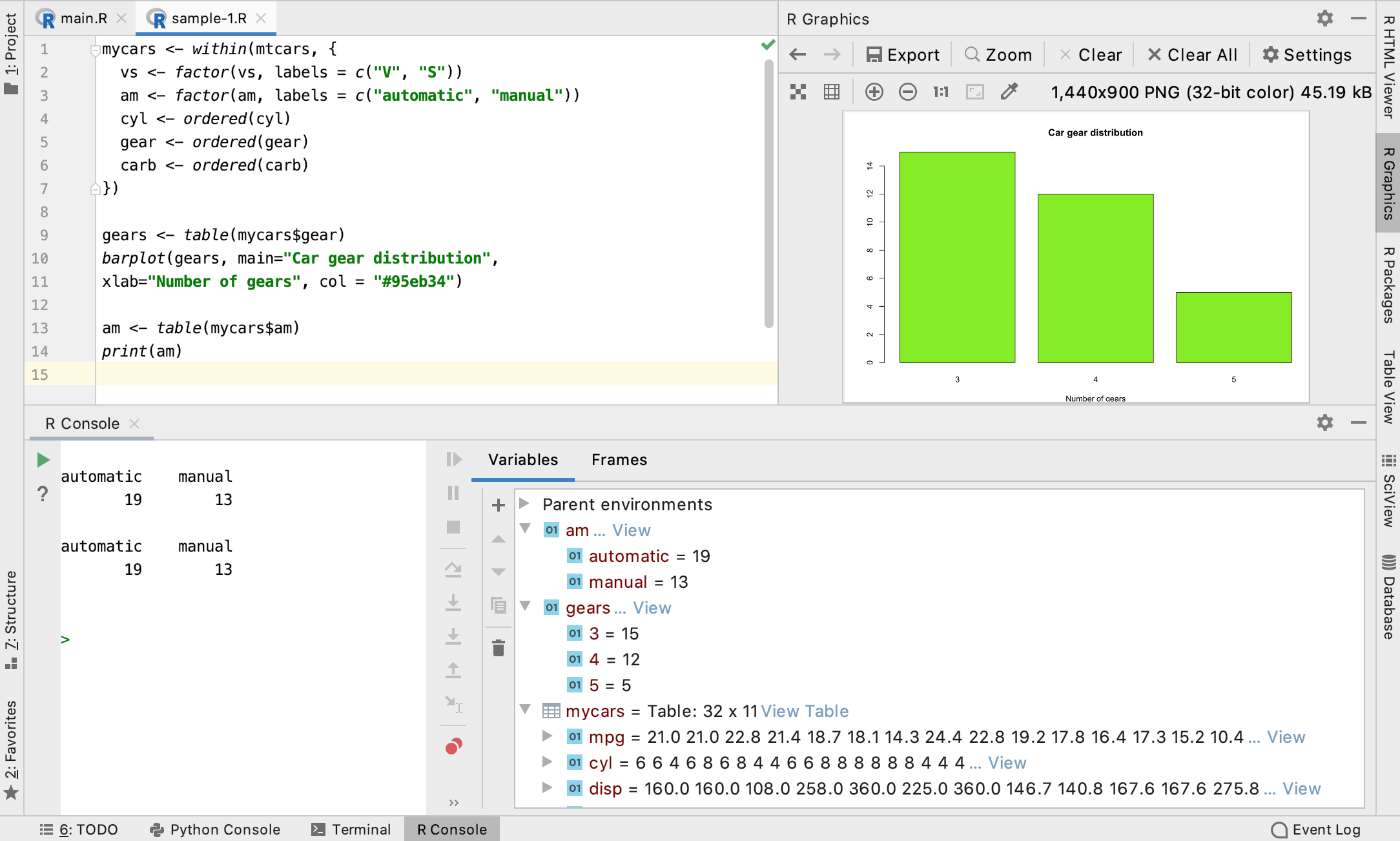
Task: Fold the within block at line 1
Action: coord(95,50)
